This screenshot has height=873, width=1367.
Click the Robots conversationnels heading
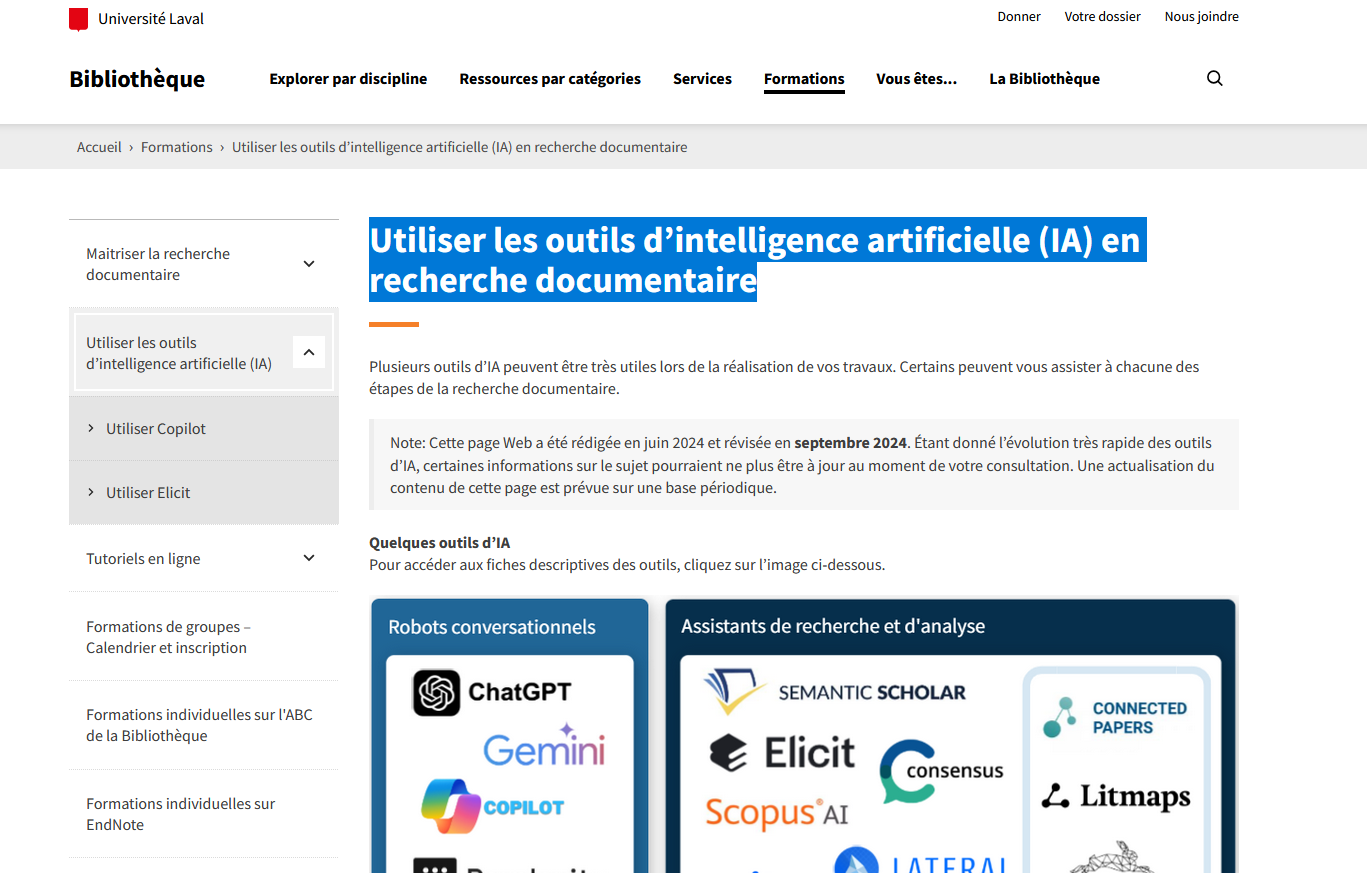tap(492, 627)
